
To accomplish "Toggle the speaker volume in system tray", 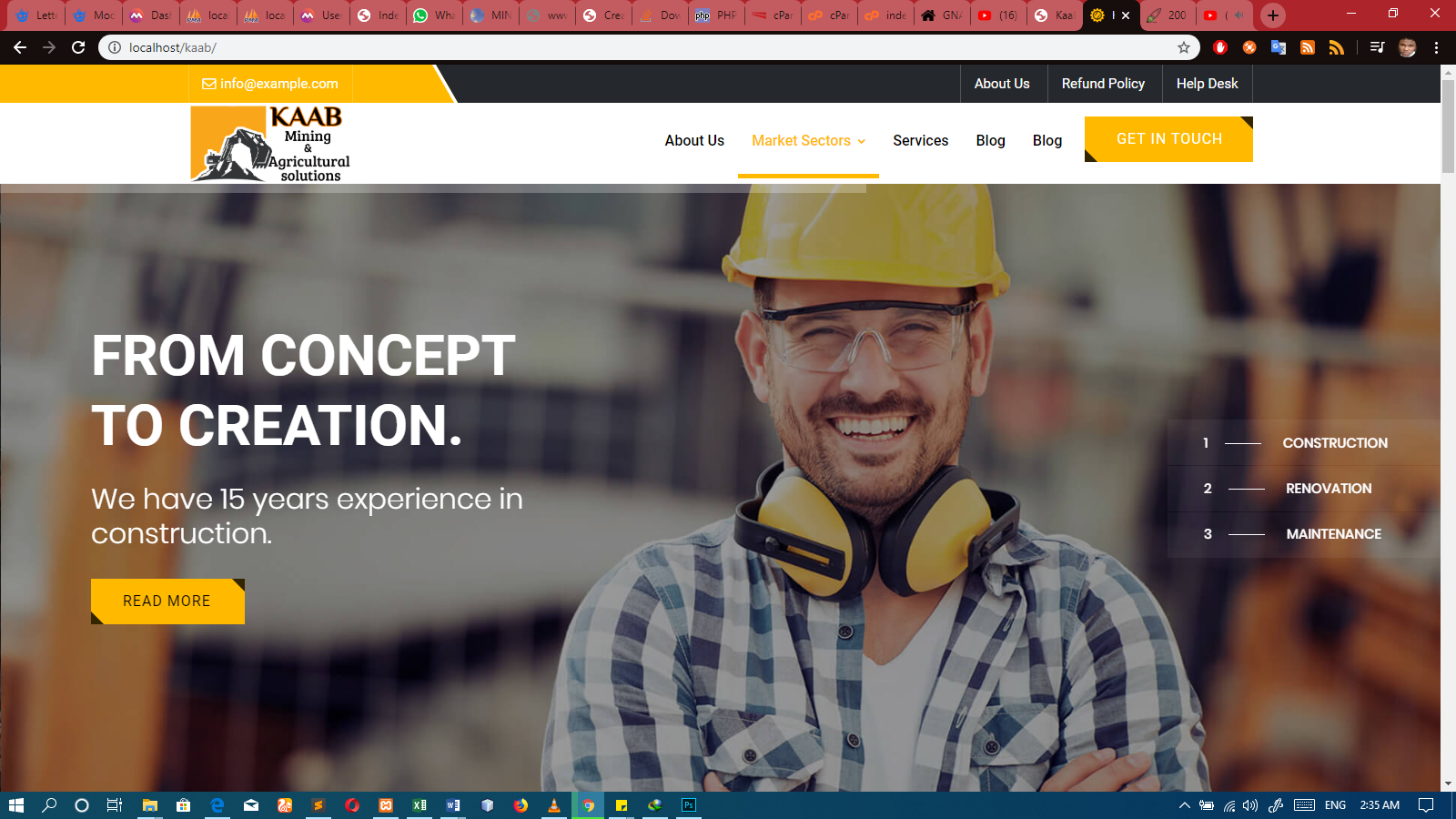I will 1250,805.
